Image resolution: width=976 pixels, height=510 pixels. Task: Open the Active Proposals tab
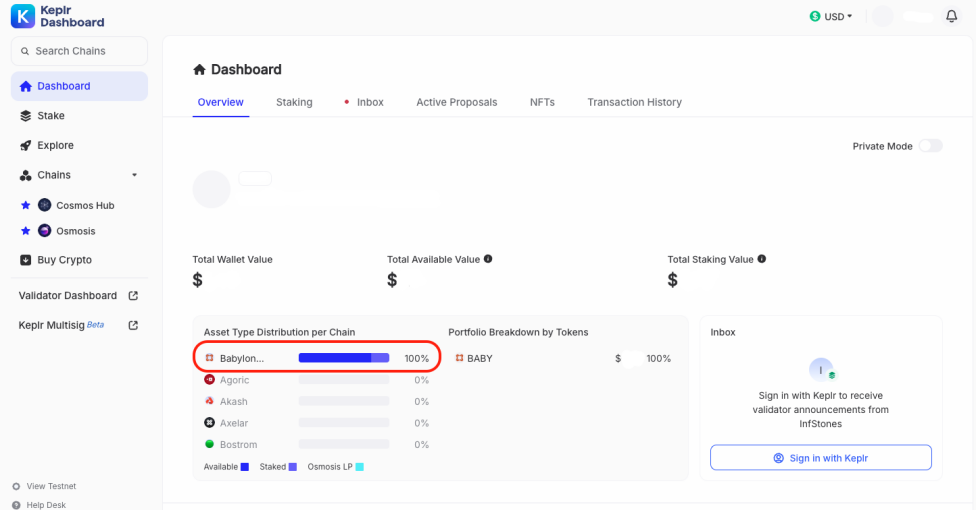[457, 102]
